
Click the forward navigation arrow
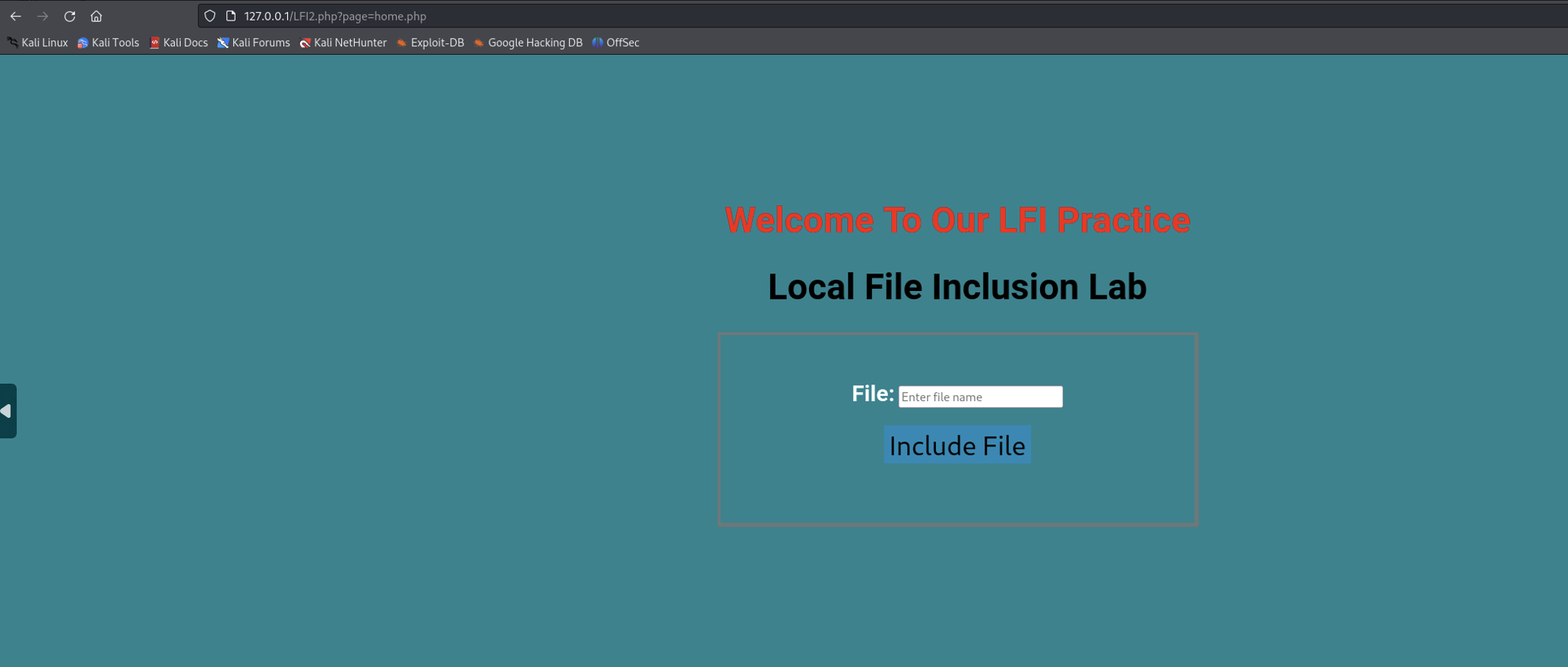coord(43,16)
